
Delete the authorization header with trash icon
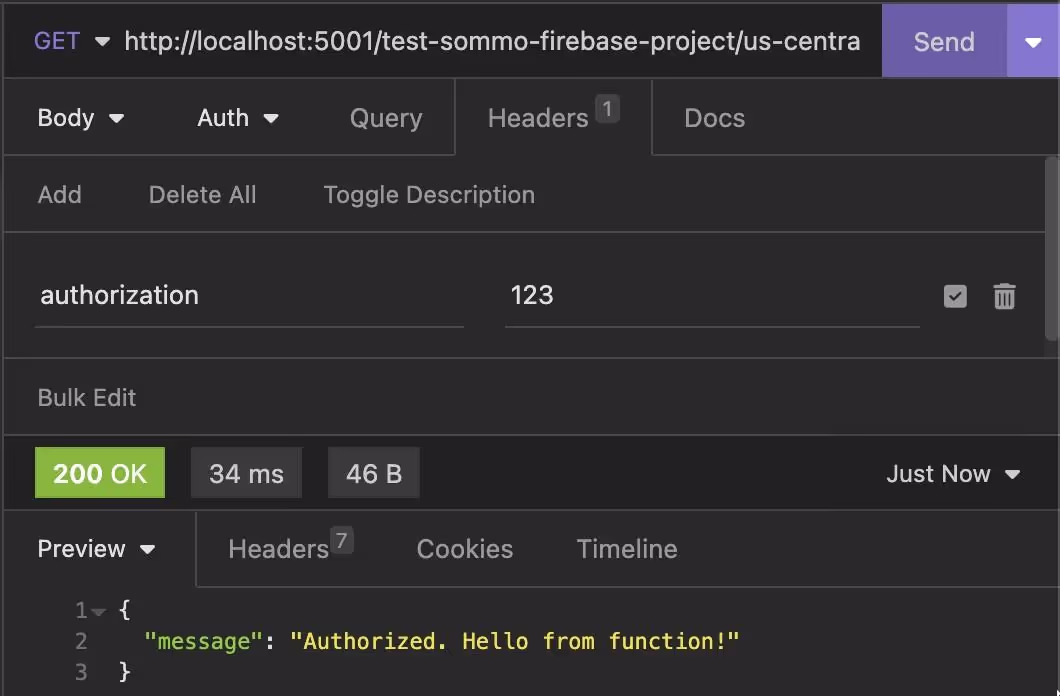pyautogui.click(x=1004, y=296)
